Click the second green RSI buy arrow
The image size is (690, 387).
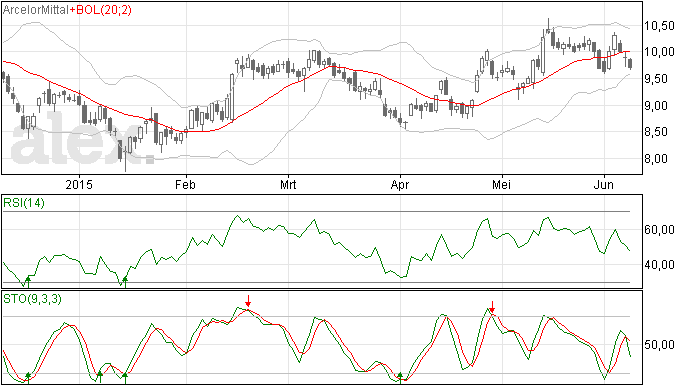125,282
